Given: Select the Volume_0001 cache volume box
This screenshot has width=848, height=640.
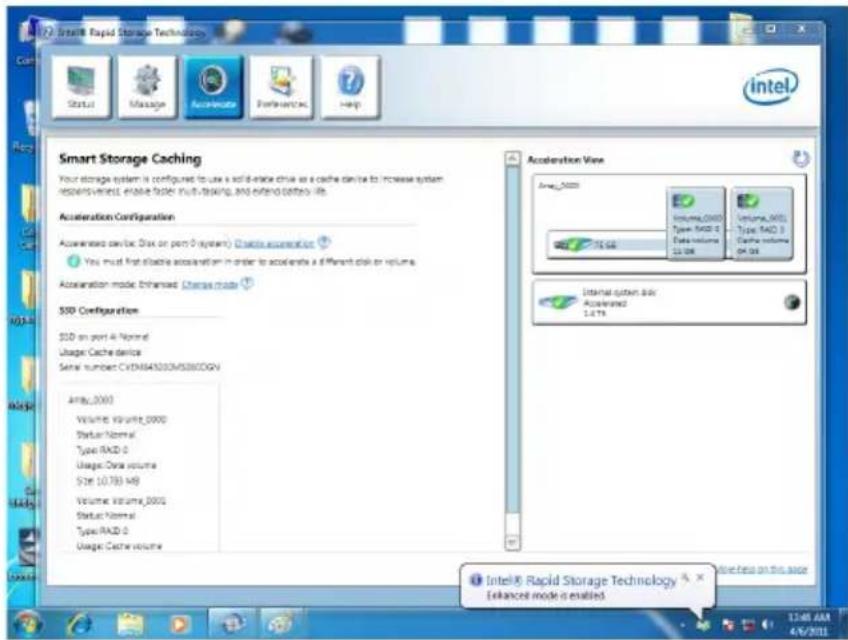Looking at the screenshot, I should pos(762,223).
